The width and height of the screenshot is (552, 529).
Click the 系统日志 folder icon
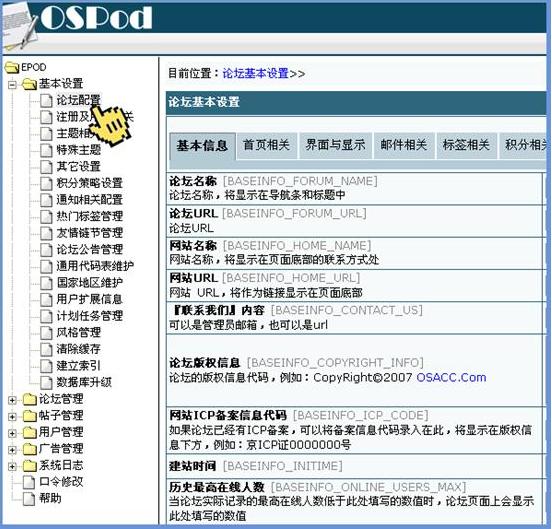pyautogui.click(x=30, y=465)
